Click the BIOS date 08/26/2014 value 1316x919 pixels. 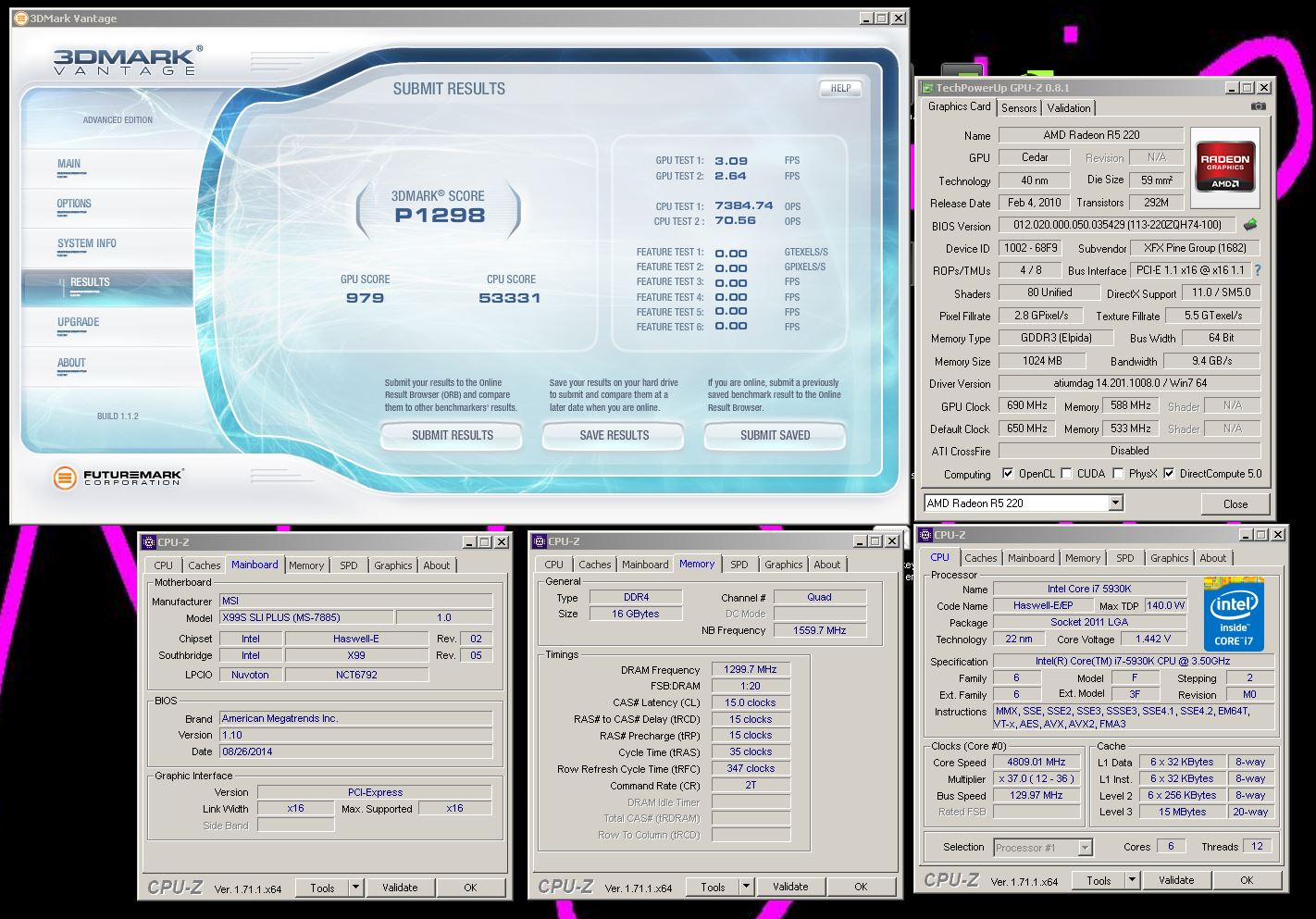point(355,751)
